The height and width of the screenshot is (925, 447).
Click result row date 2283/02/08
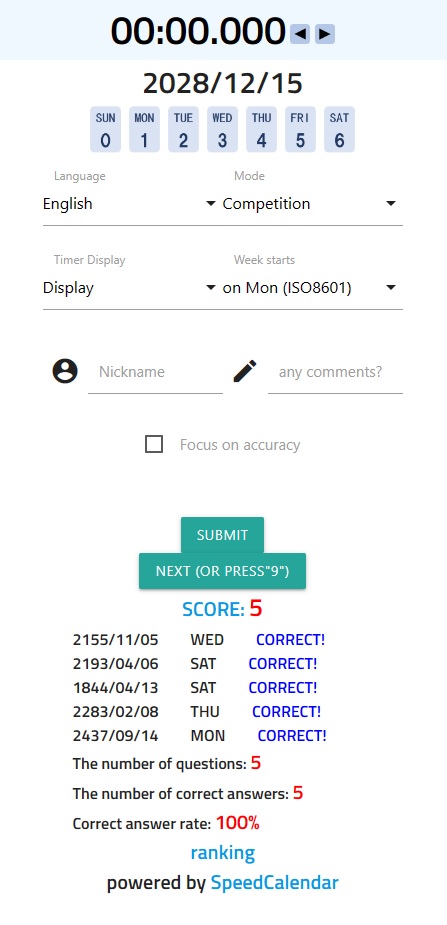coord(116,712)
